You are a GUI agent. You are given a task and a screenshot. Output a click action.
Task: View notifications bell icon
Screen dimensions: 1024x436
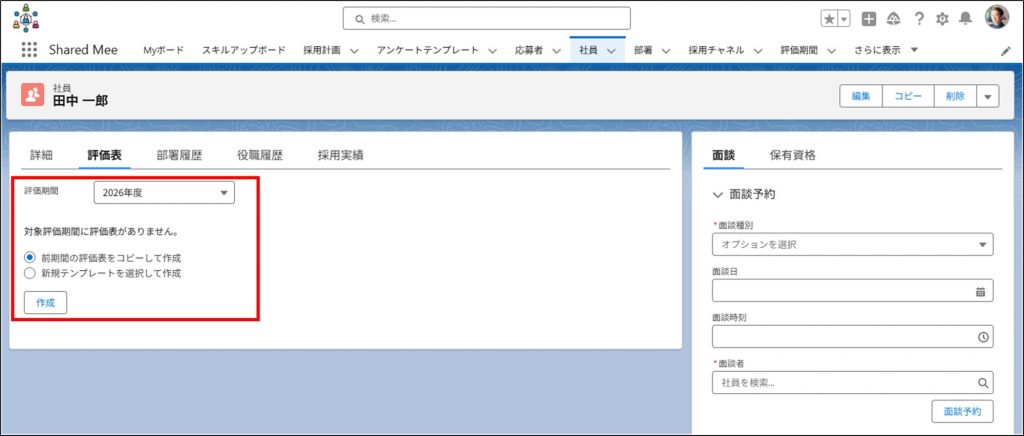click(965, 19)
